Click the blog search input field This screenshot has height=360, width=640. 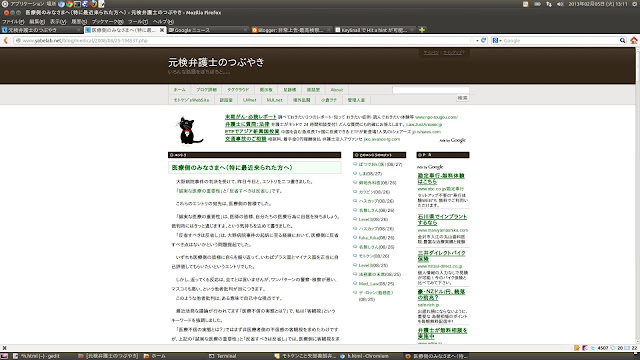[431, 90]
